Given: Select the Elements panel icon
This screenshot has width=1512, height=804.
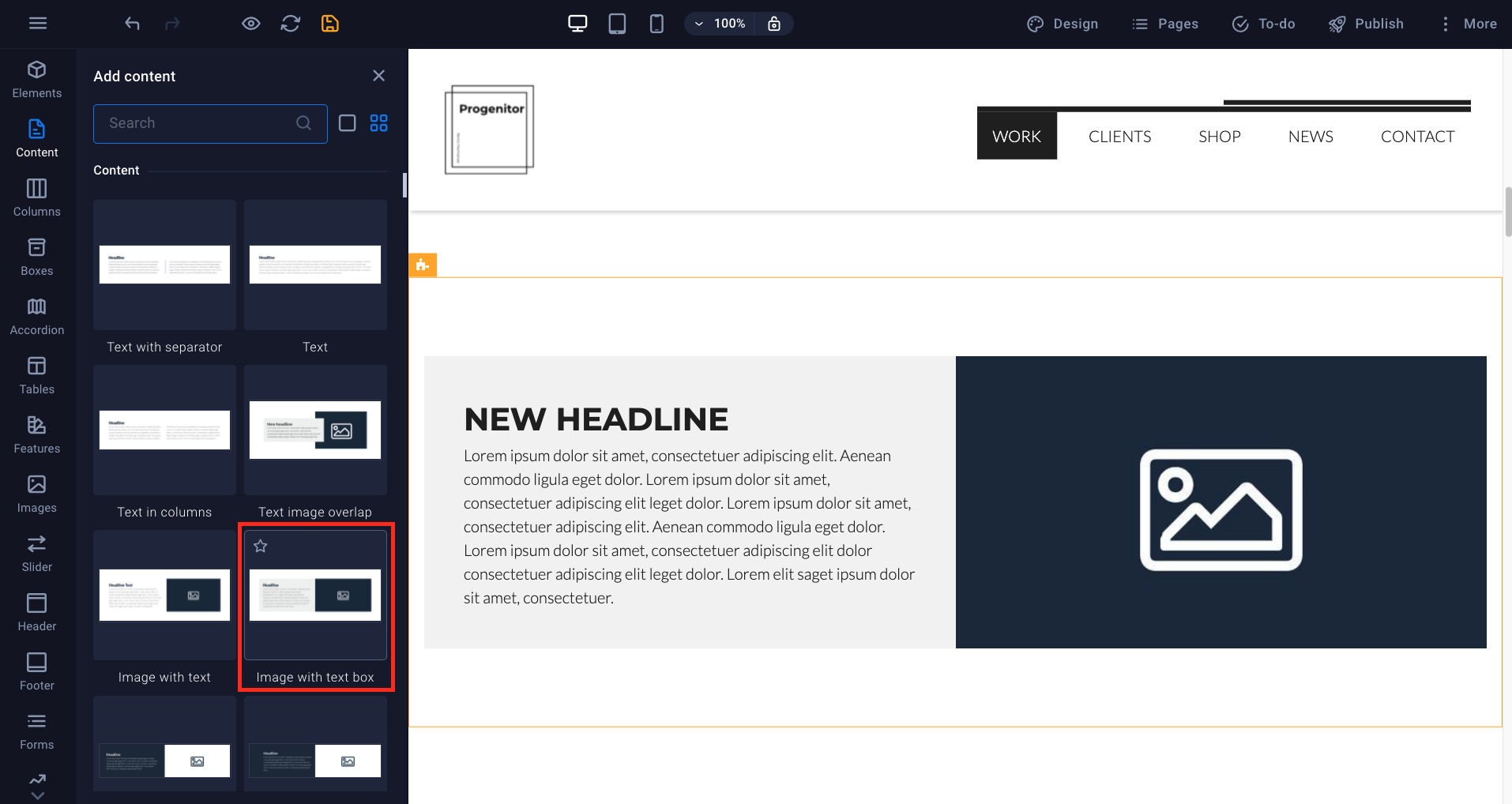Looking at the screenshot, I should pos(36,77).
